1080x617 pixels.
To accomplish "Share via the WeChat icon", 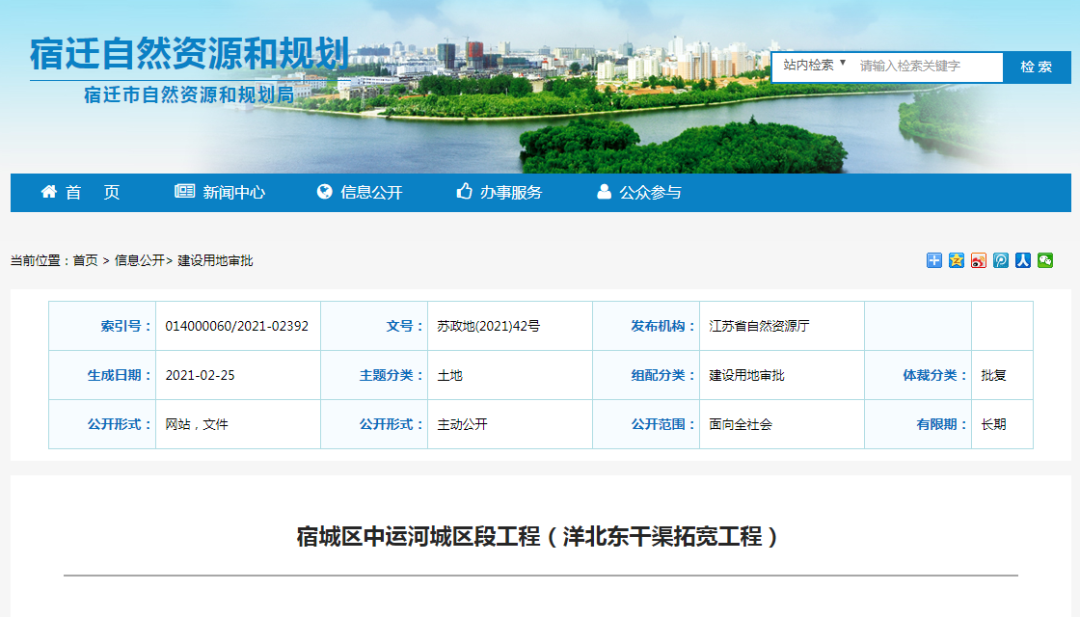I will pos(1045,260).
